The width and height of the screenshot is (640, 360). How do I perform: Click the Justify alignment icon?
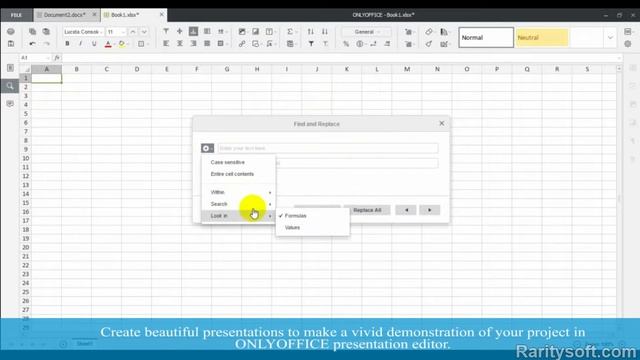pyautogui.click(x=207, y=43)
